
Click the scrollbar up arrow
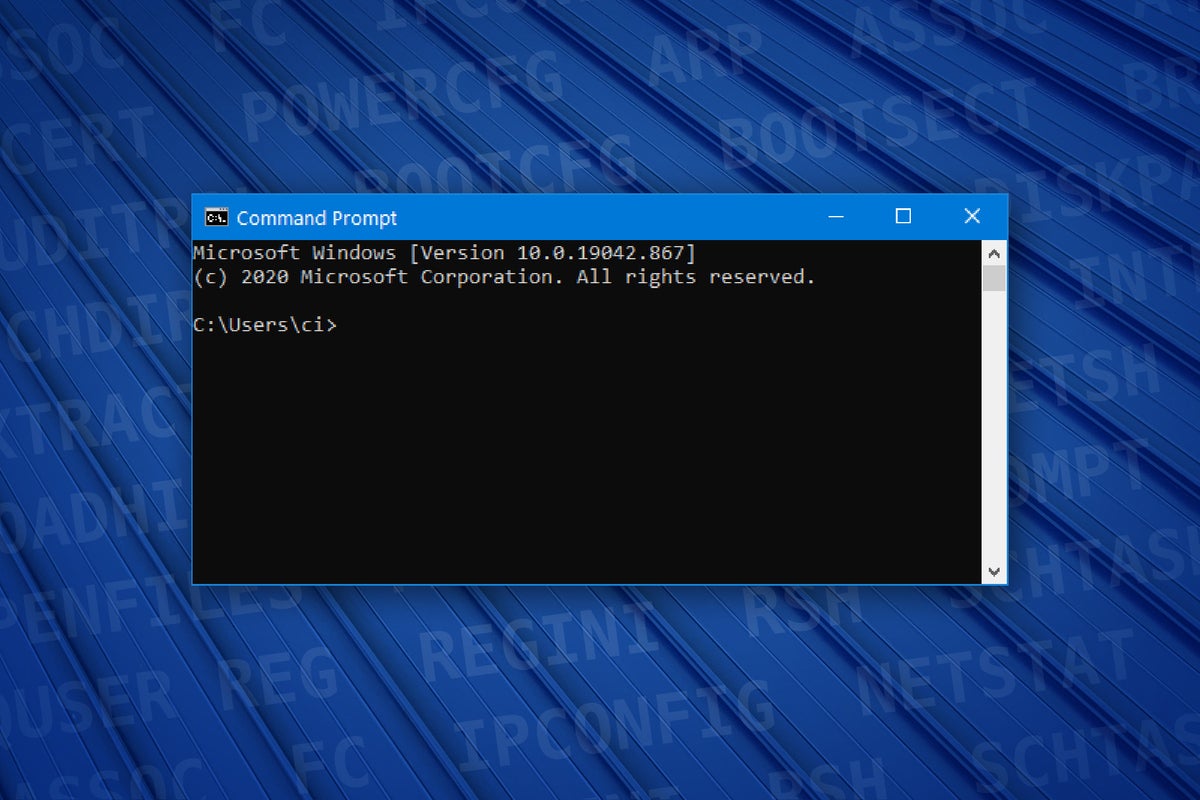[x=994, y=253]
